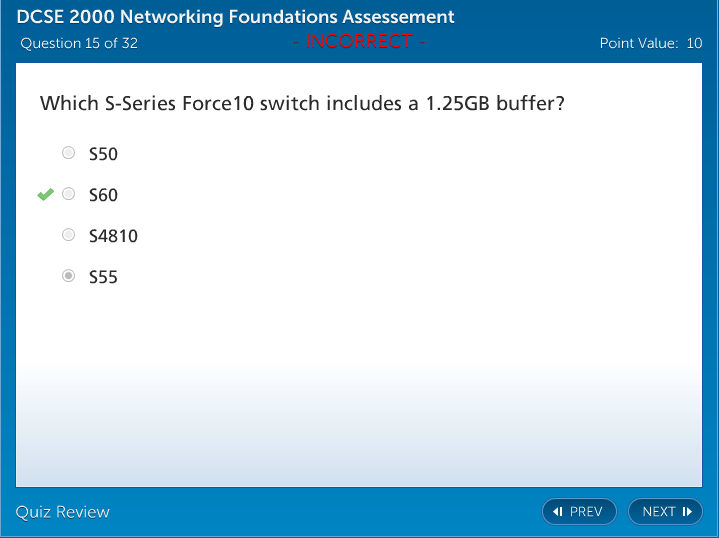Select the S4810 radio button
Image resolution: width=719 pixels, height=538 pixels.
(68, 235)
